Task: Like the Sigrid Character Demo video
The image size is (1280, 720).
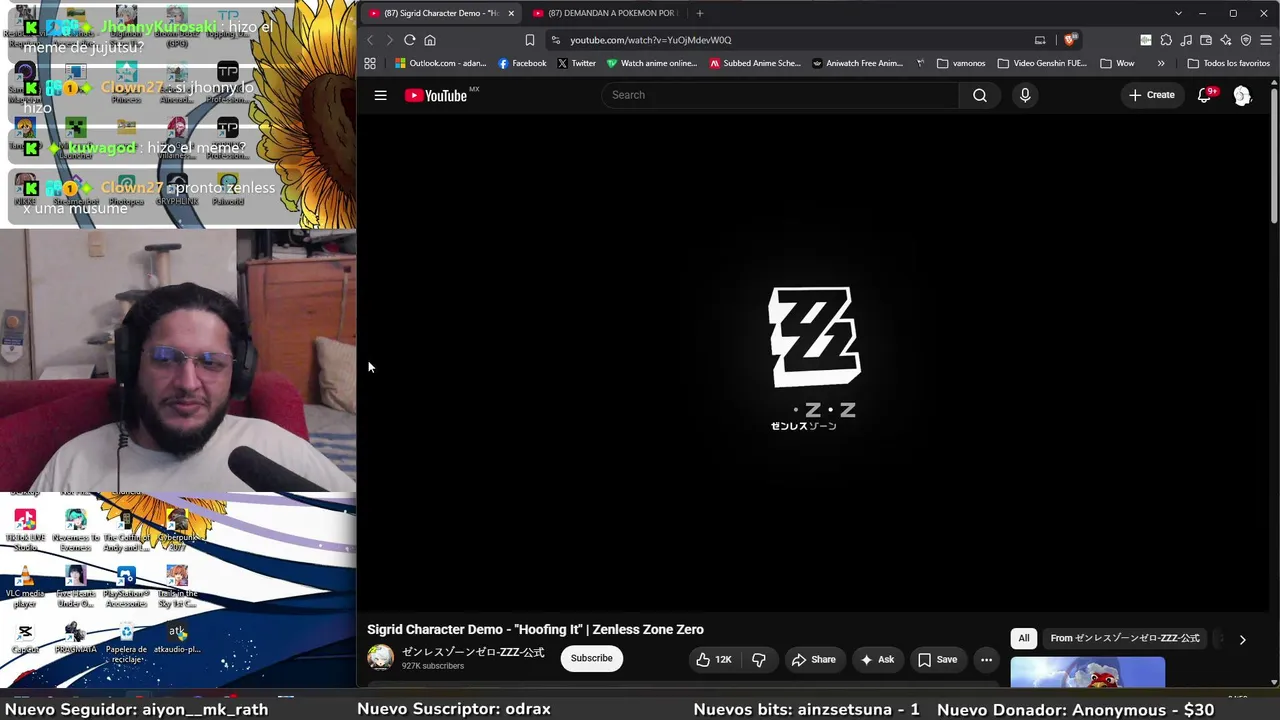Action: pyautogui.click(x=714, y=660)
